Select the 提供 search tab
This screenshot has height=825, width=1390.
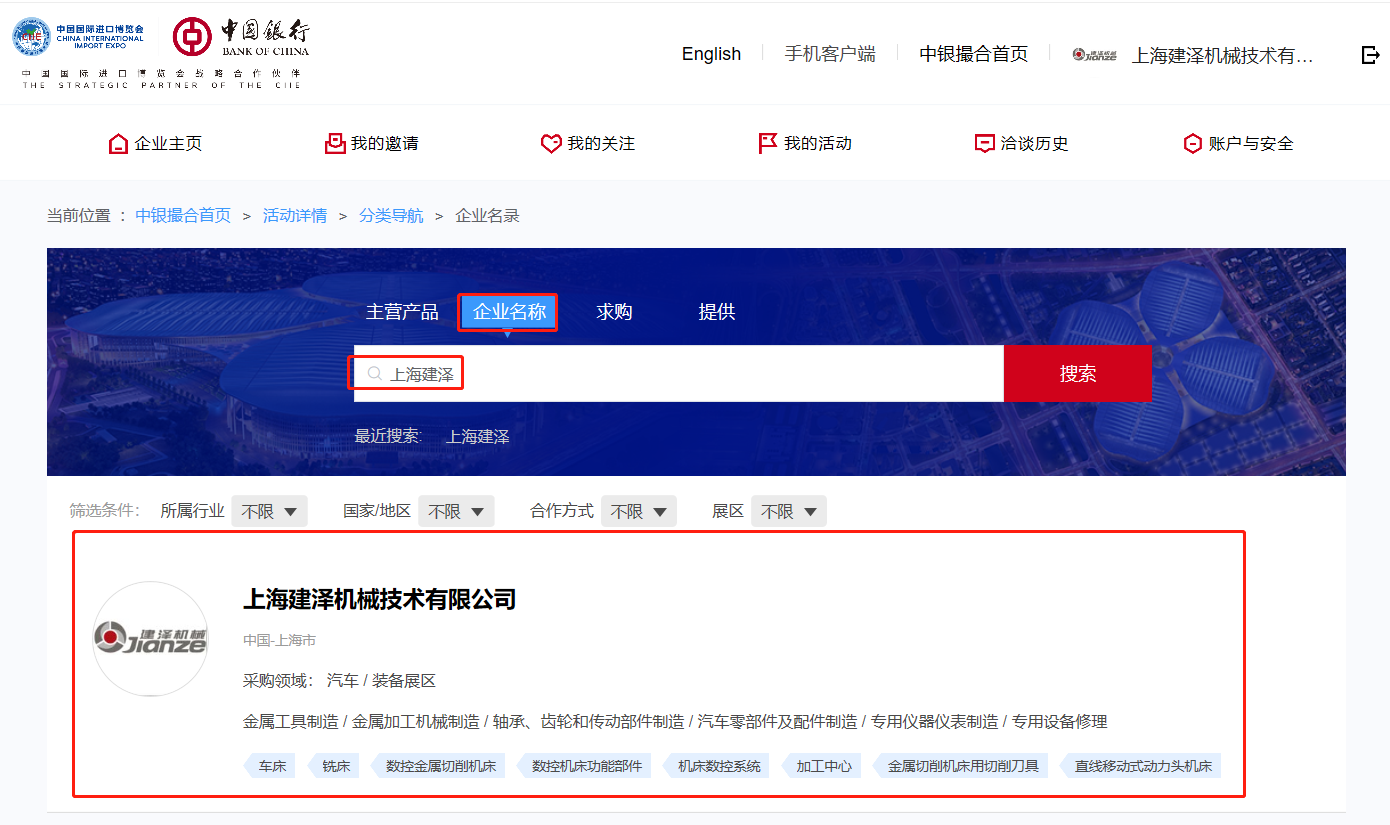click(717, 312)
